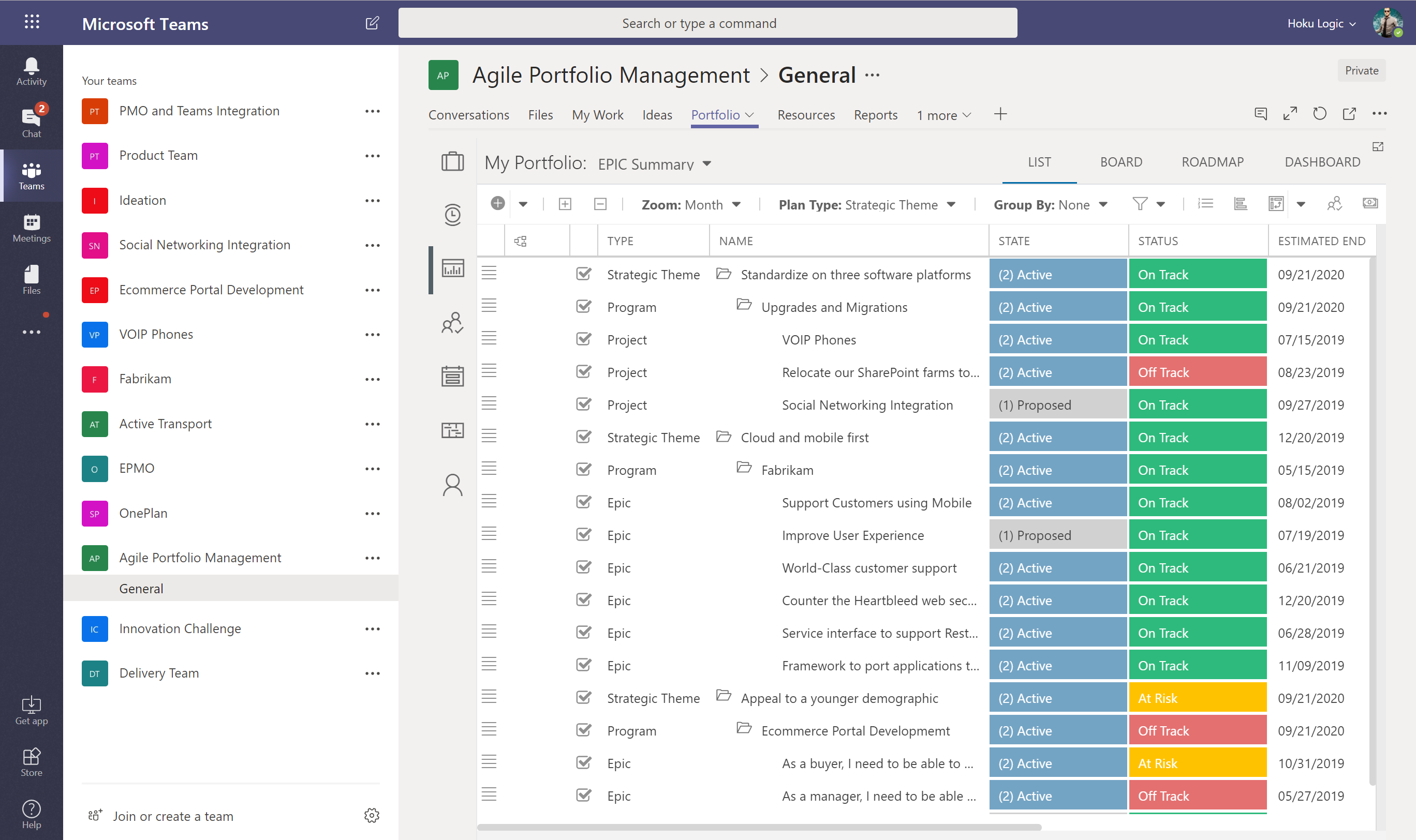Switch to the Resources tab
The width and height of the screenshot is (1416, 840).
(806, 115)
